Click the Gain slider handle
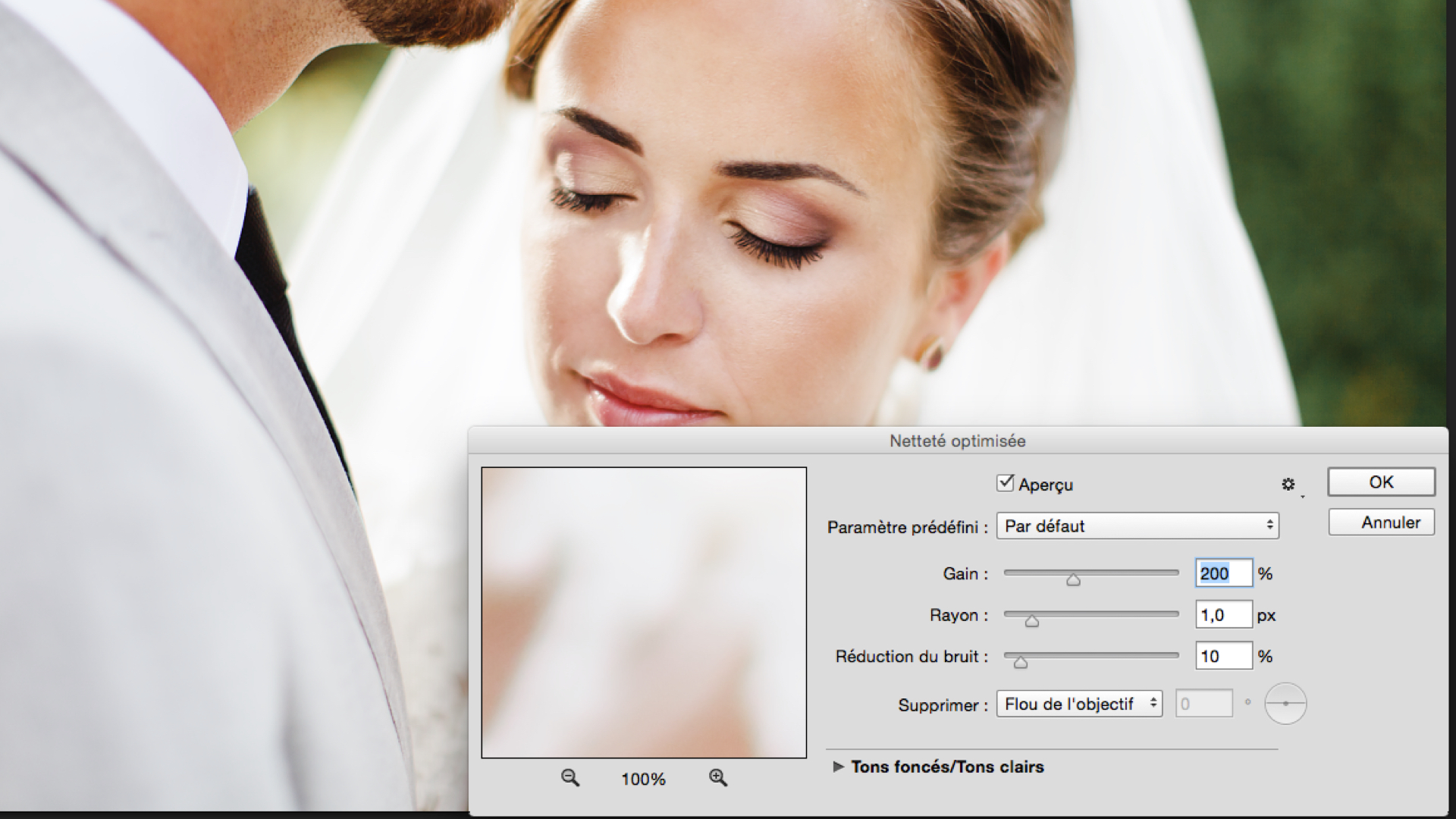This screenshot has height=819, width=1456. click(1073, 580)
